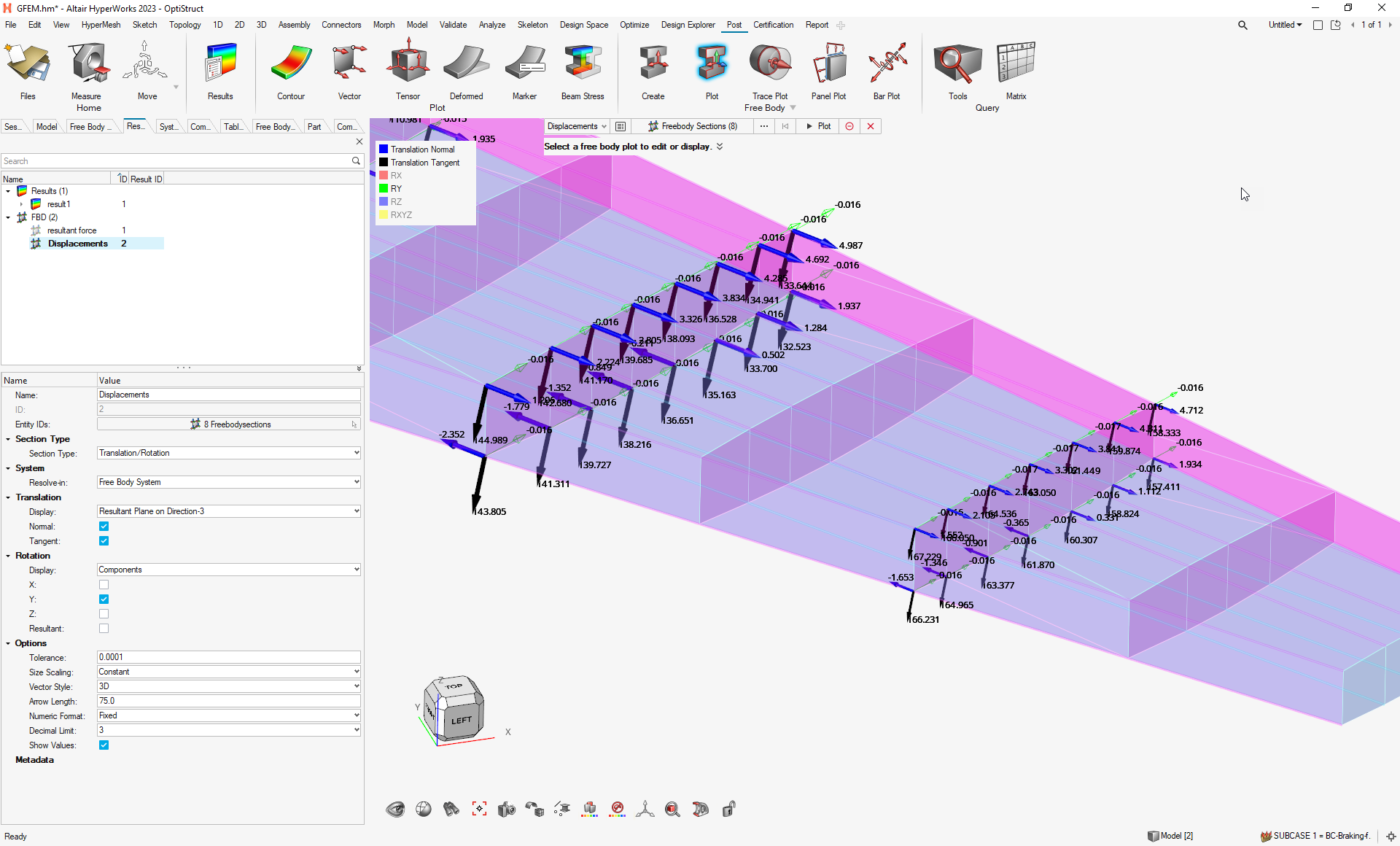Click the Translation Normal blue swatch
1400x846 pixels.
(x=384, y=150)
